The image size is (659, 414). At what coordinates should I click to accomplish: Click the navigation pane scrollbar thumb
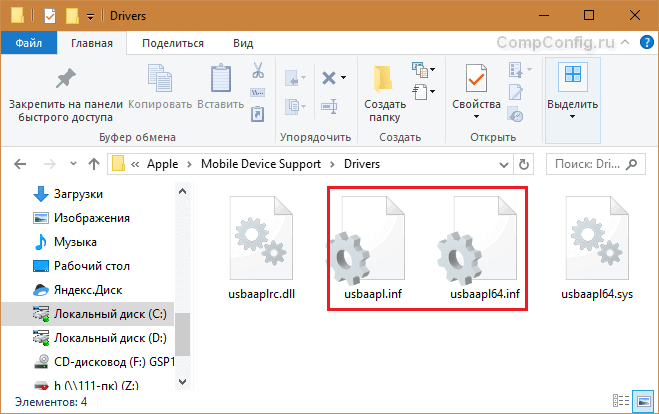click(182, 334)
